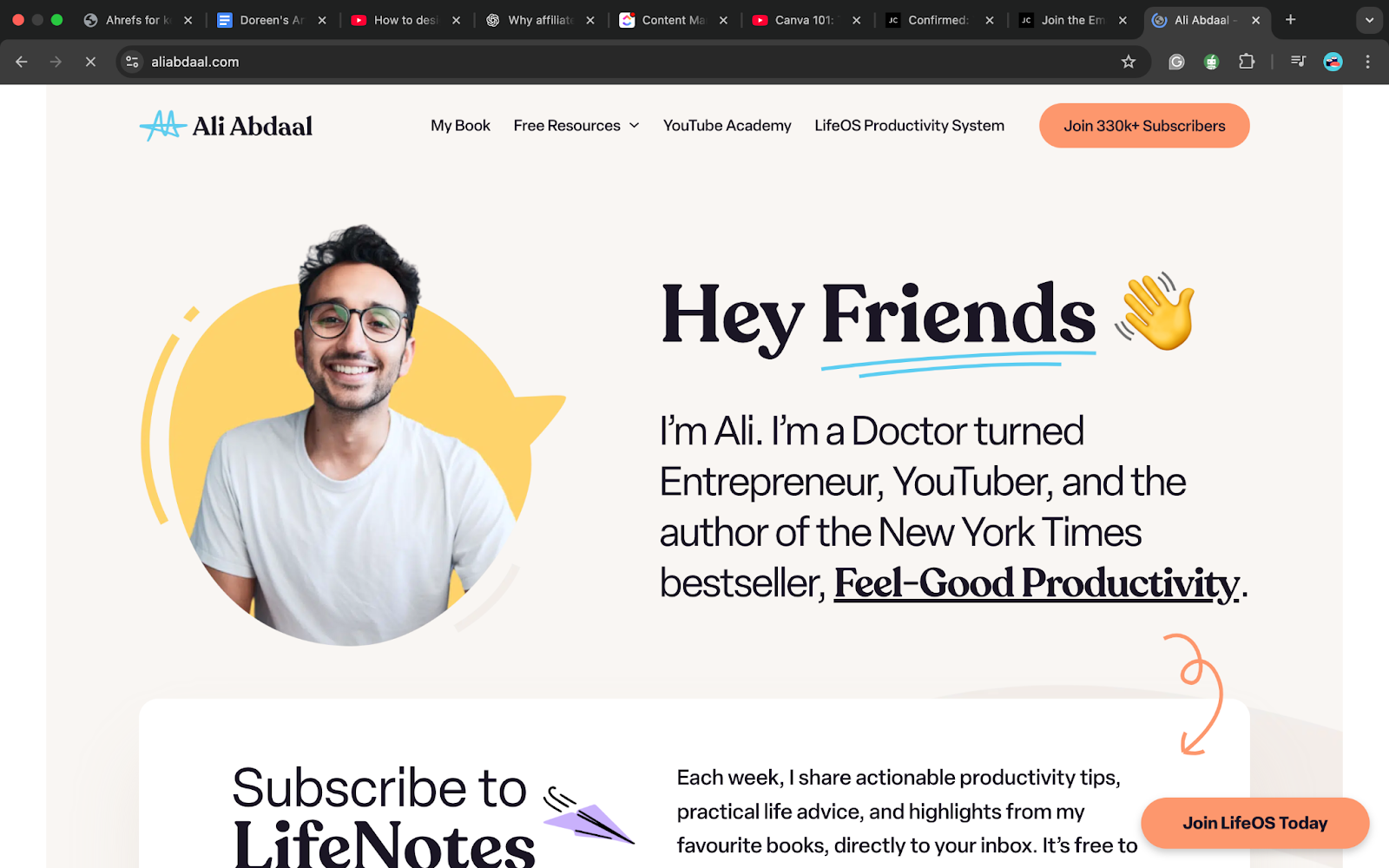This screenshot has width=1389, height=868.
Task: Bookmark this page with the star icon
Action: 1128,62
